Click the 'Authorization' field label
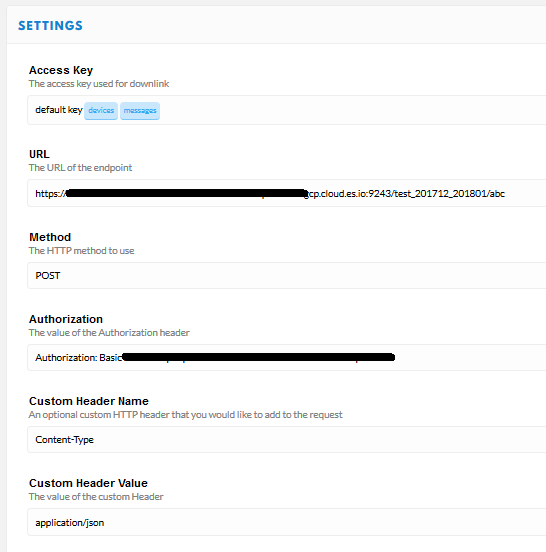The width and height of the screenshot is (546, 552). pyautogui.click(x=66, y=319)
